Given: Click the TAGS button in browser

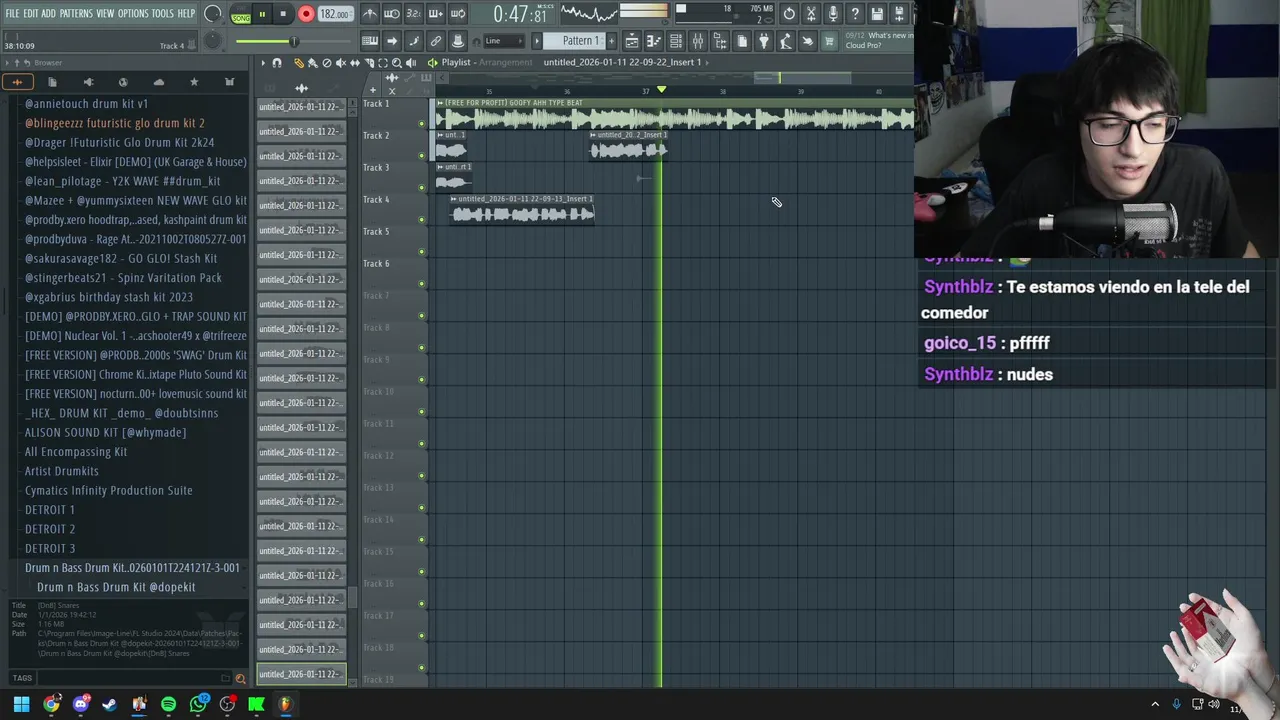Looking at the screenshot, I should coord(22,678).
